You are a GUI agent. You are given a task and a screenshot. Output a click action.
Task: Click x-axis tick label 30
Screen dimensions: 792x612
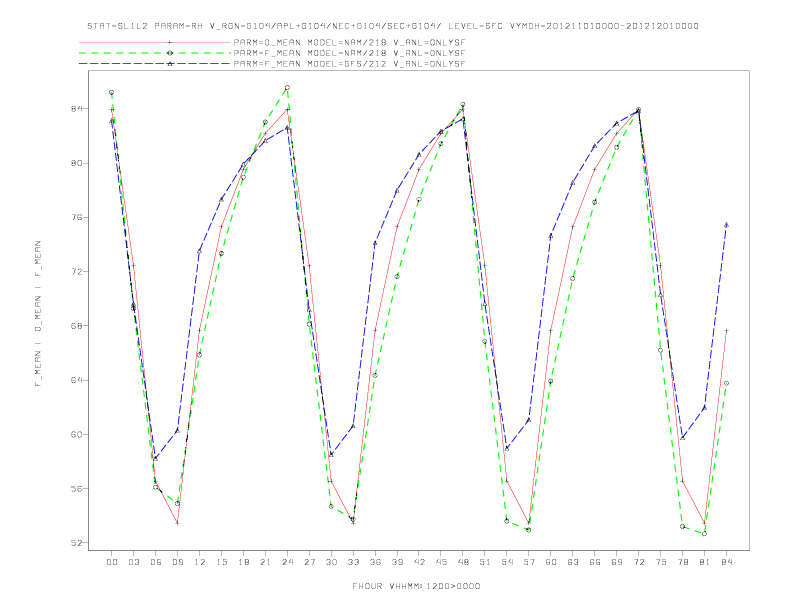331,562
